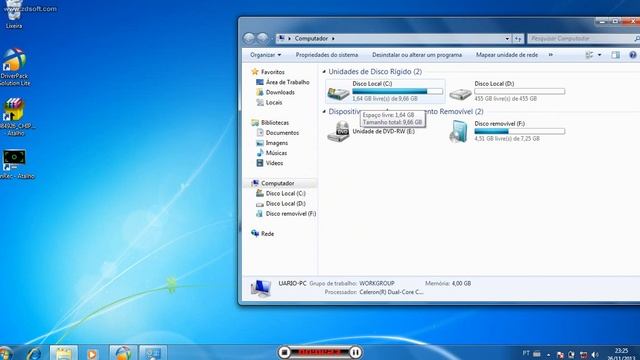Click the change view icon
The height and width of the screenshot is (360, 640).
(589, 55)
